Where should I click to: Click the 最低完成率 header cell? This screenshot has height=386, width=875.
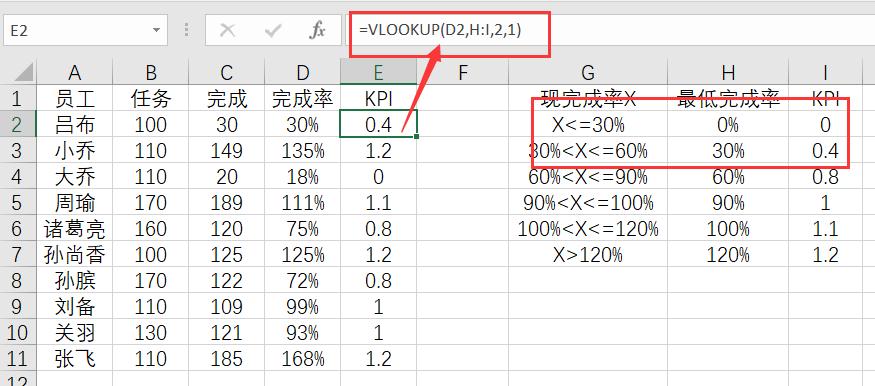(728, 98)
